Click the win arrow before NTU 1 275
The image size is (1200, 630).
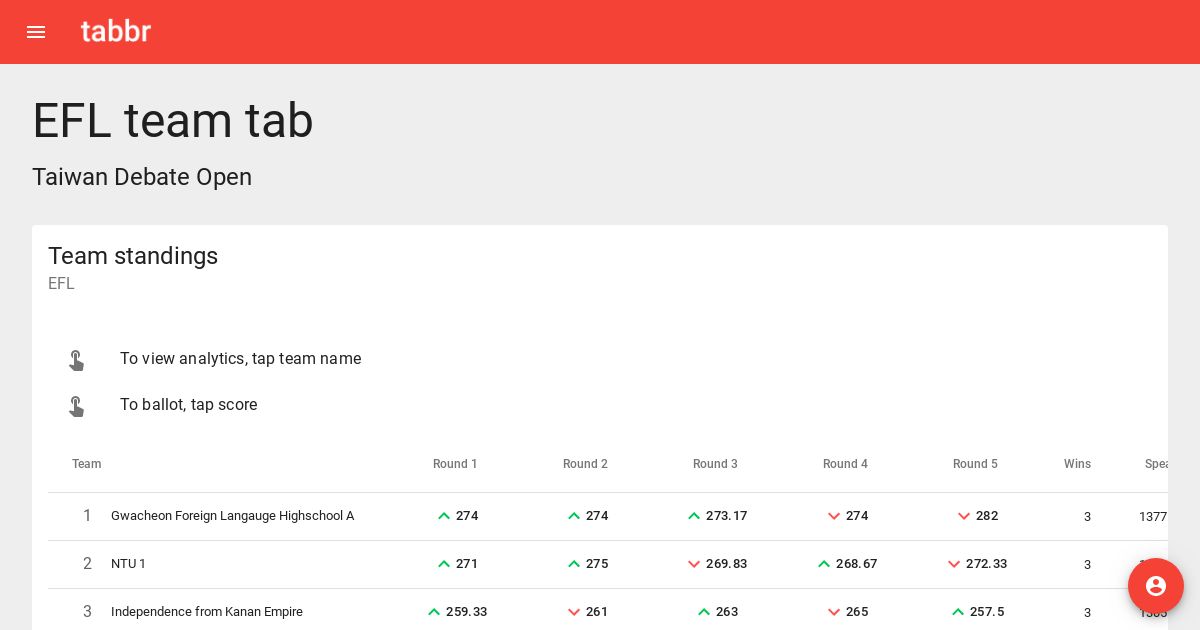click(574, 564)
